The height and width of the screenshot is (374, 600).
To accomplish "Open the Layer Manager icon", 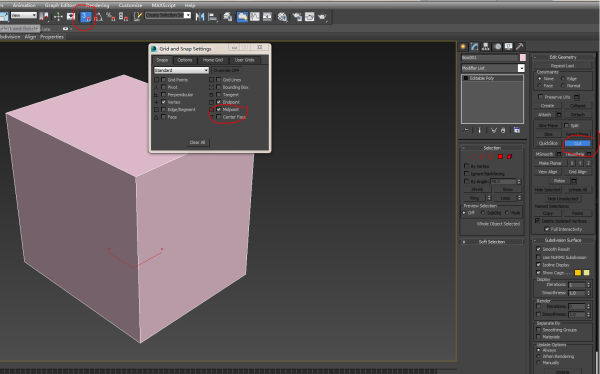I will pos(228,17).
